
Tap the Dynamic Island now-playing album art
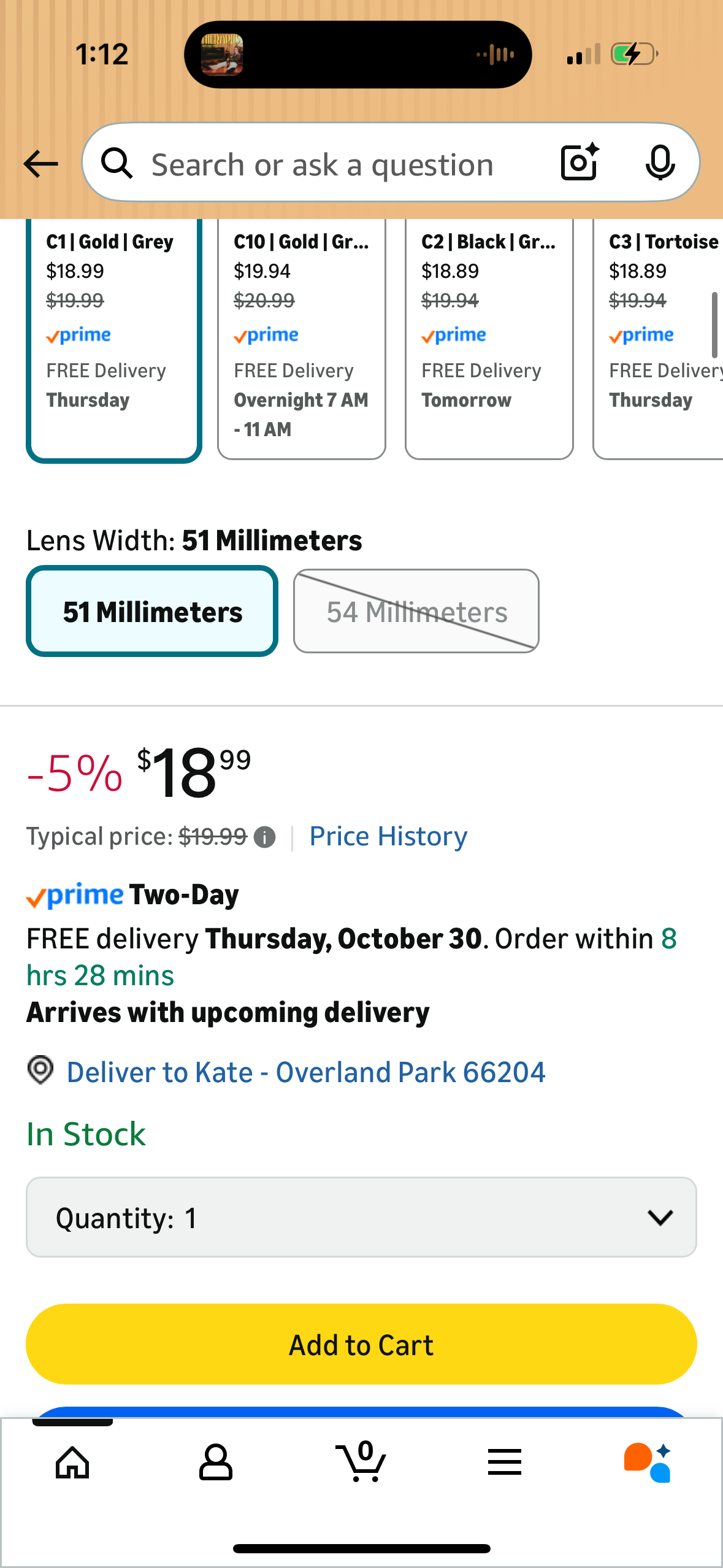(x=222, y=55)
